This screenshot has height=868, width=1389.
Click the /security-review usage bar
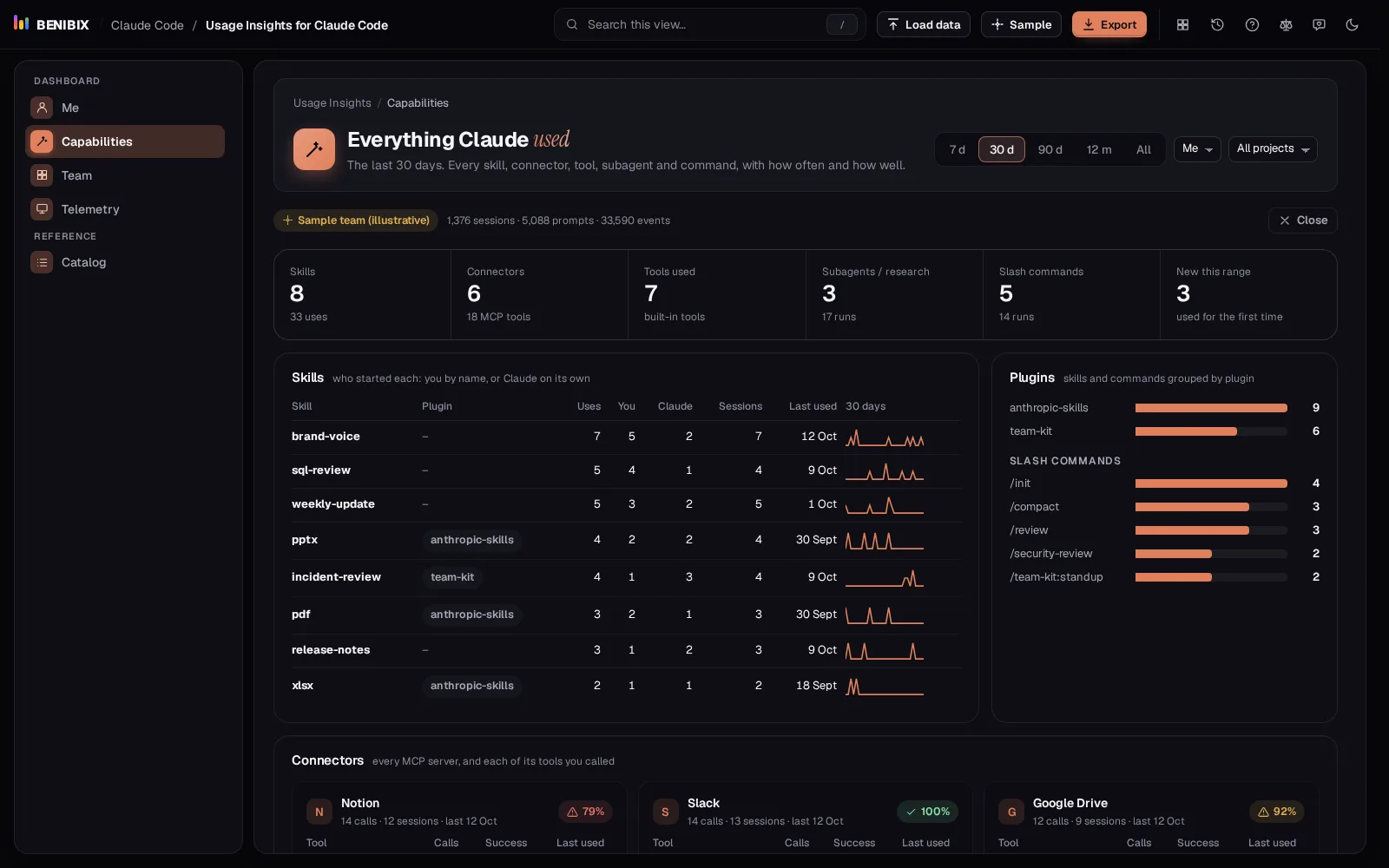point(1211,554)
